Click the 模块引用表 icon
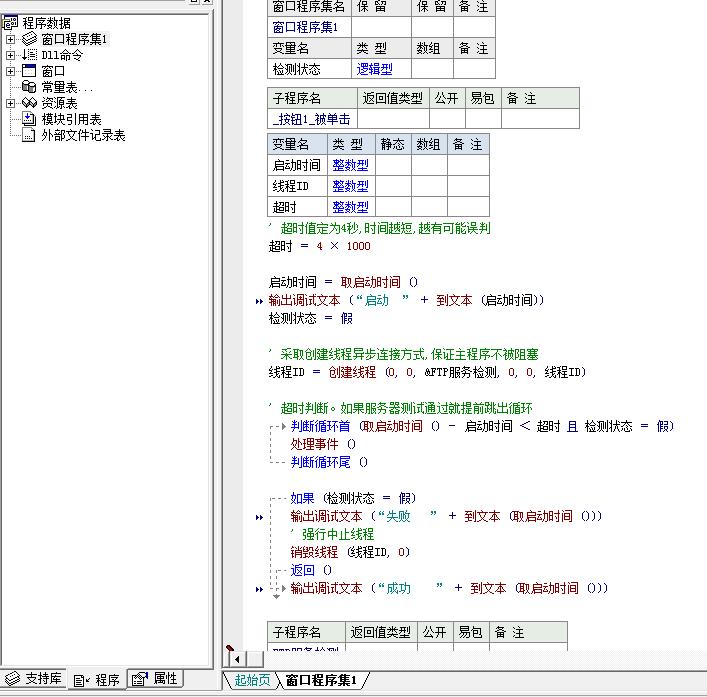This screenshot has width=707, height=697. coord(29,119)
